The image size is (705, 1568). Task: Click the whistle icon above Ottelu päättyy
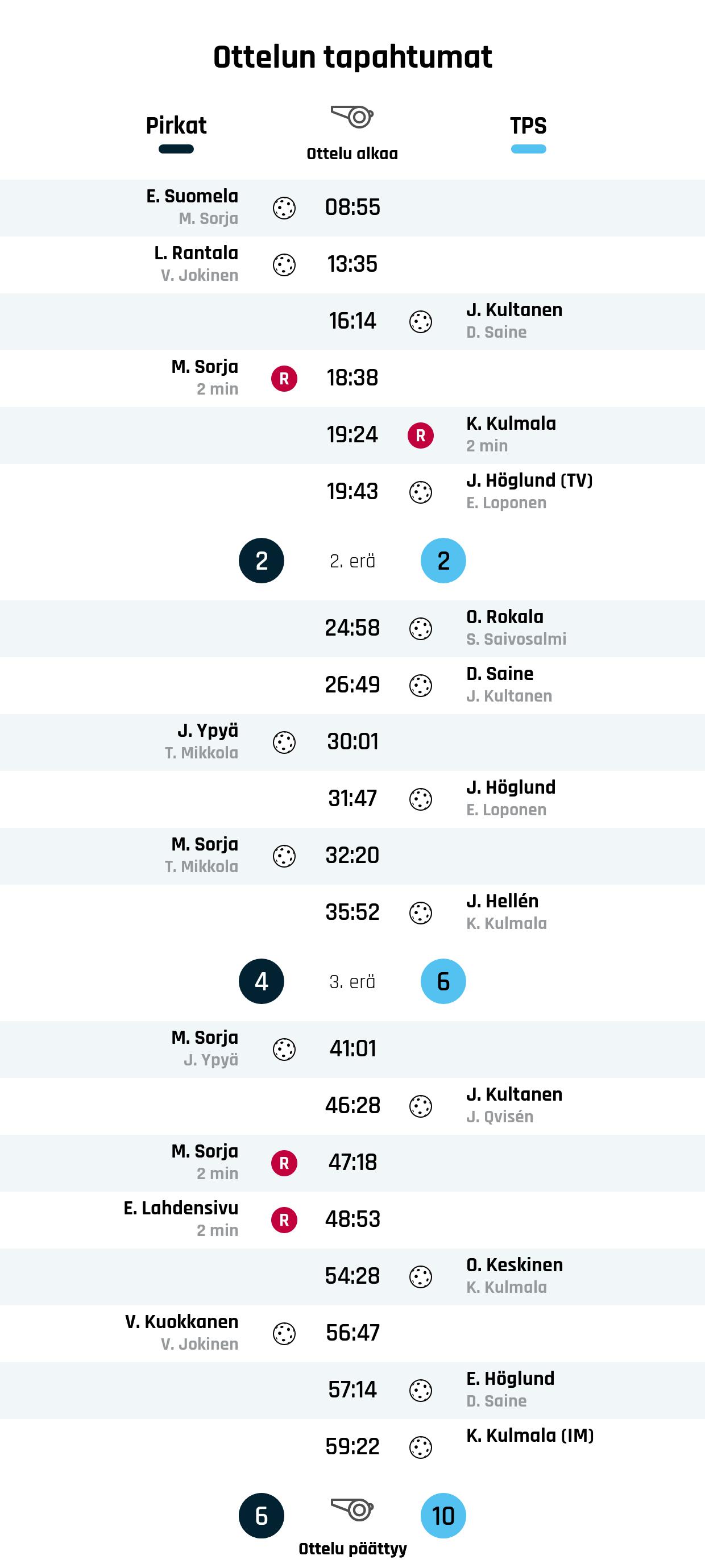tap(352, 1509)
